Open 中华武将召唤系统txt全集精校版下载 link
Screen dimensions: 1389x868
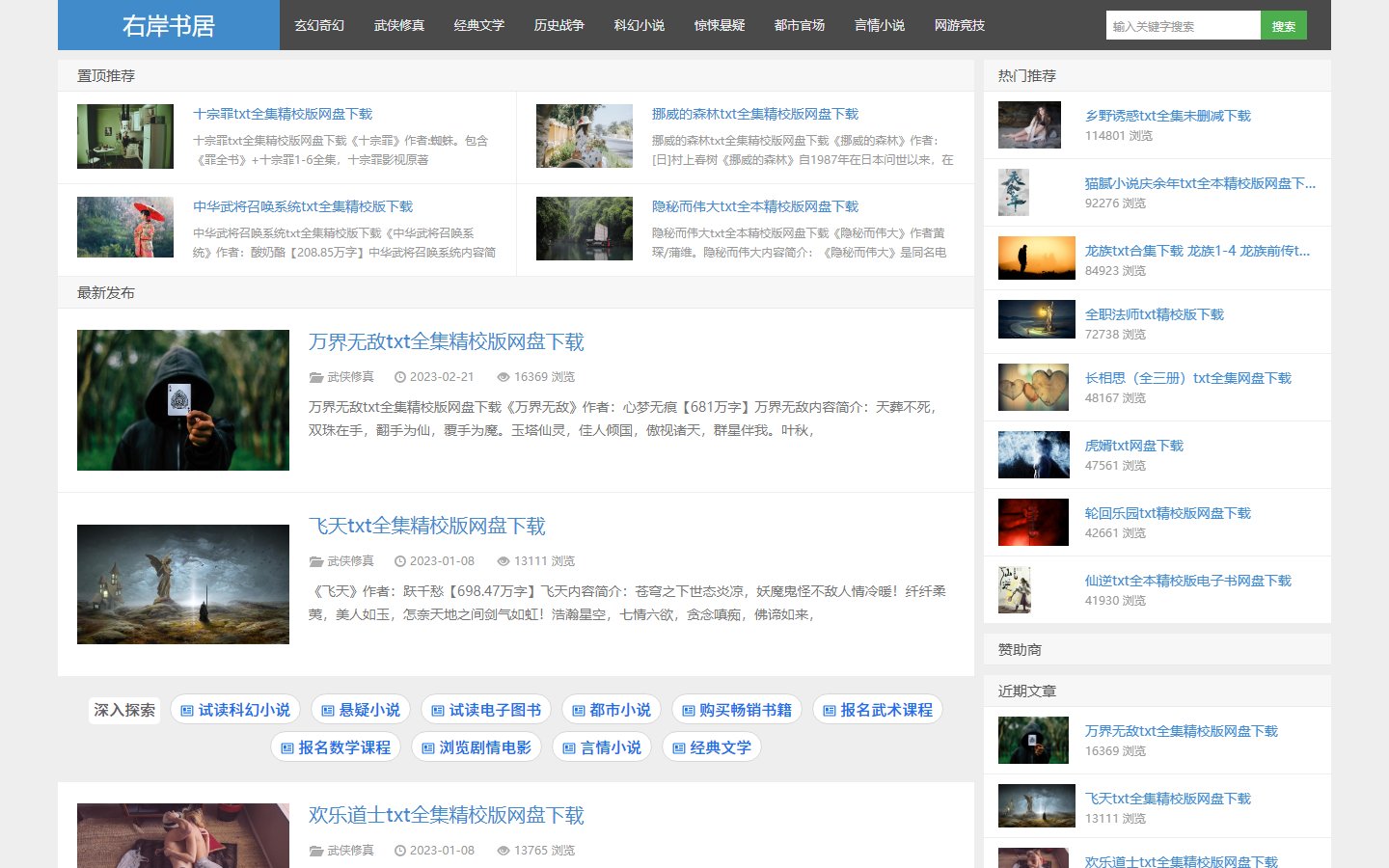(303, 206)
